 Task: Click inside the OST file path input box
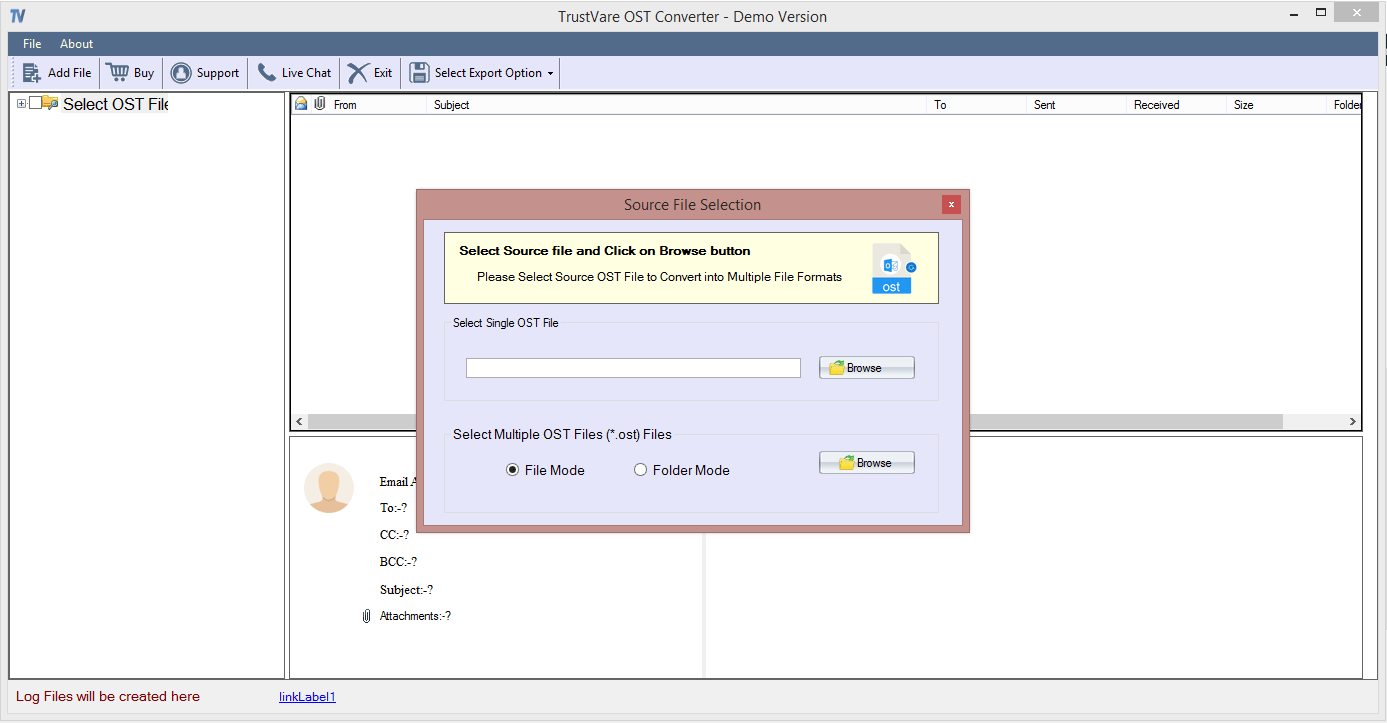(632, 367)
